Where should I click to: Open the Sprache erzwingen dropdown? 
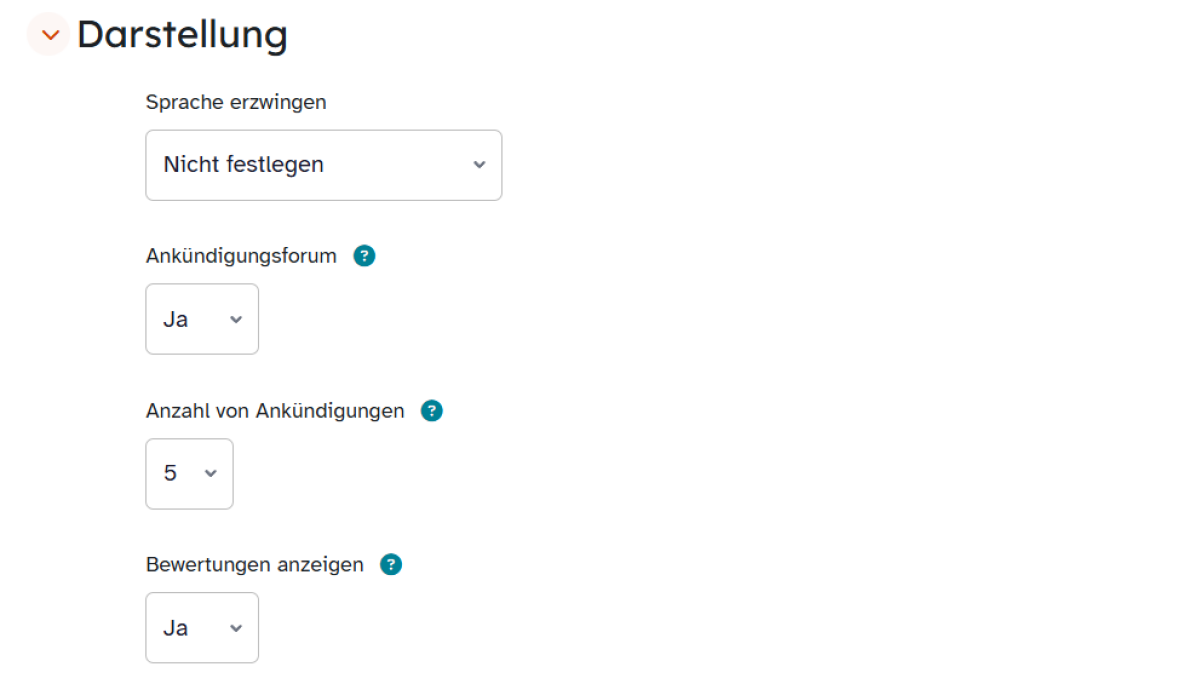pos(324,165)
